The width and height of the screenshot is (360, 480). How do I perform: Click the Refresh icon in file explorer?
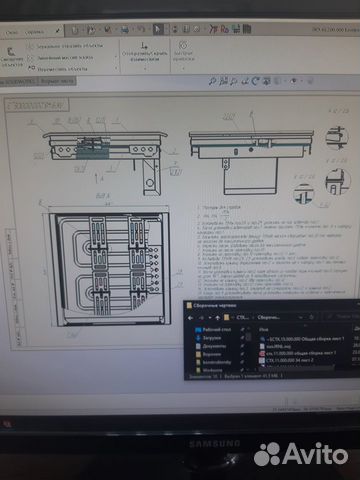pyautogui.click(x=311, y=317)
